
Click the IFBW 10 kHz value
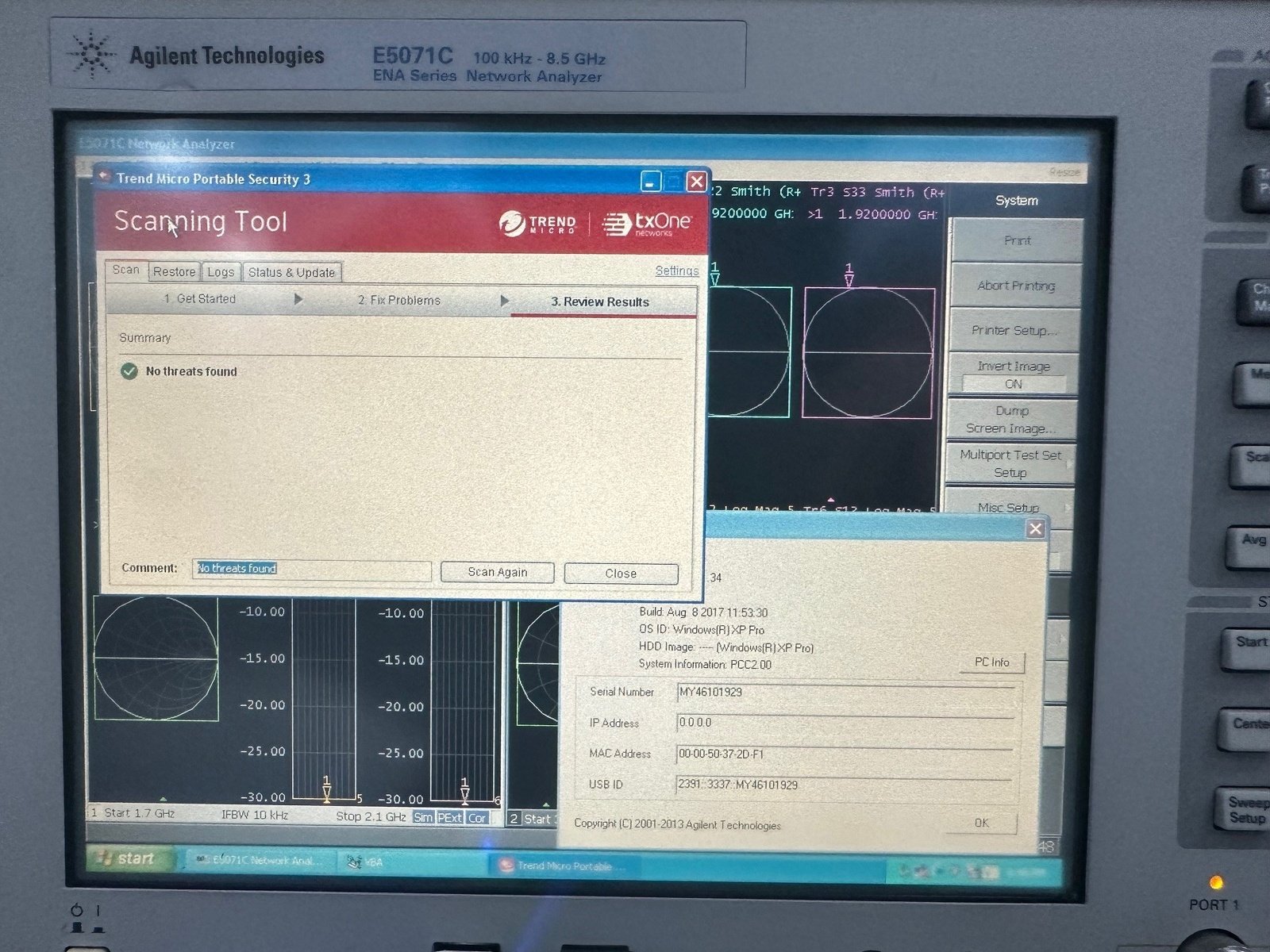coord(254,815)
